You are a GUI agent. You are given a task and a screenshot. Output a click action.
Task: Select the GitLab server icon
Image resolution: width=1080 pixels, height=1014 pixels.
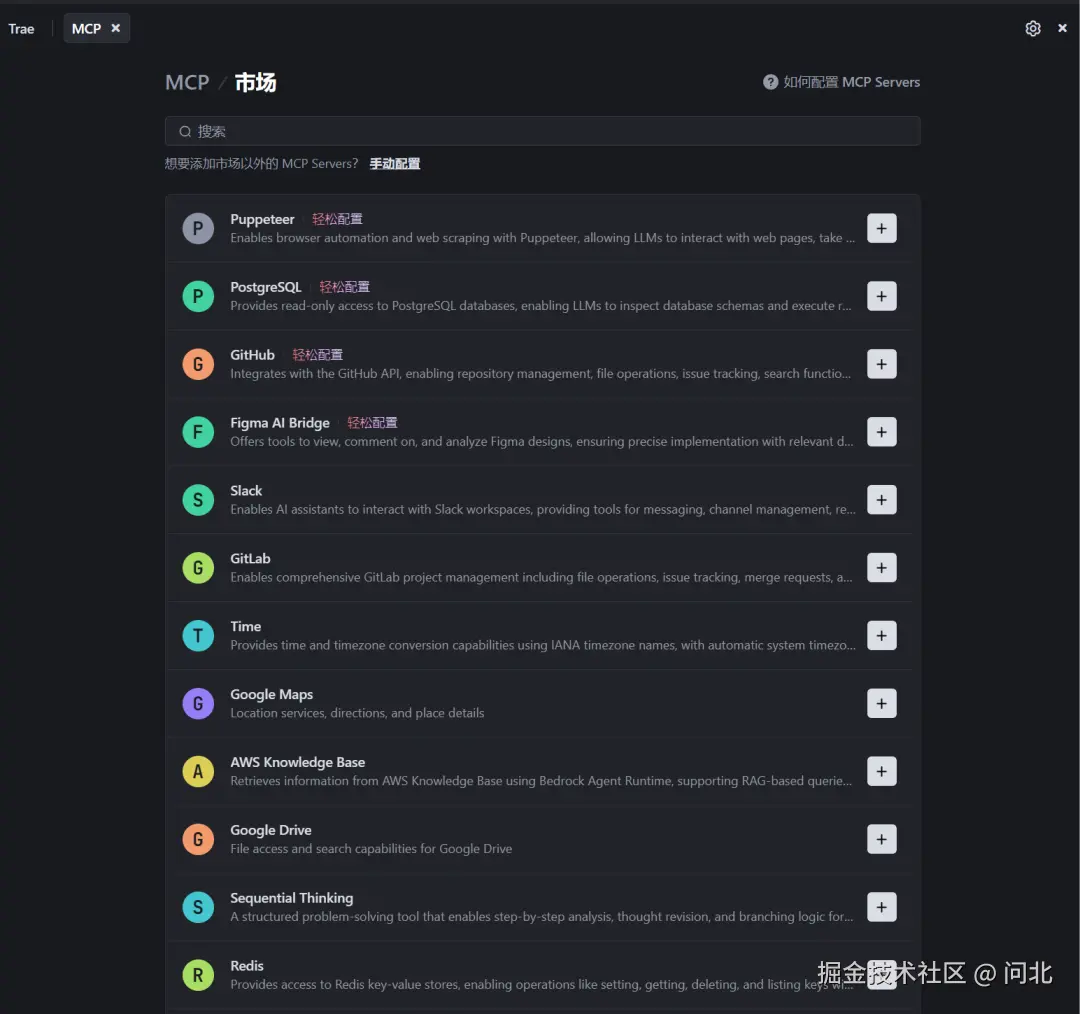(x=198, y=568)
